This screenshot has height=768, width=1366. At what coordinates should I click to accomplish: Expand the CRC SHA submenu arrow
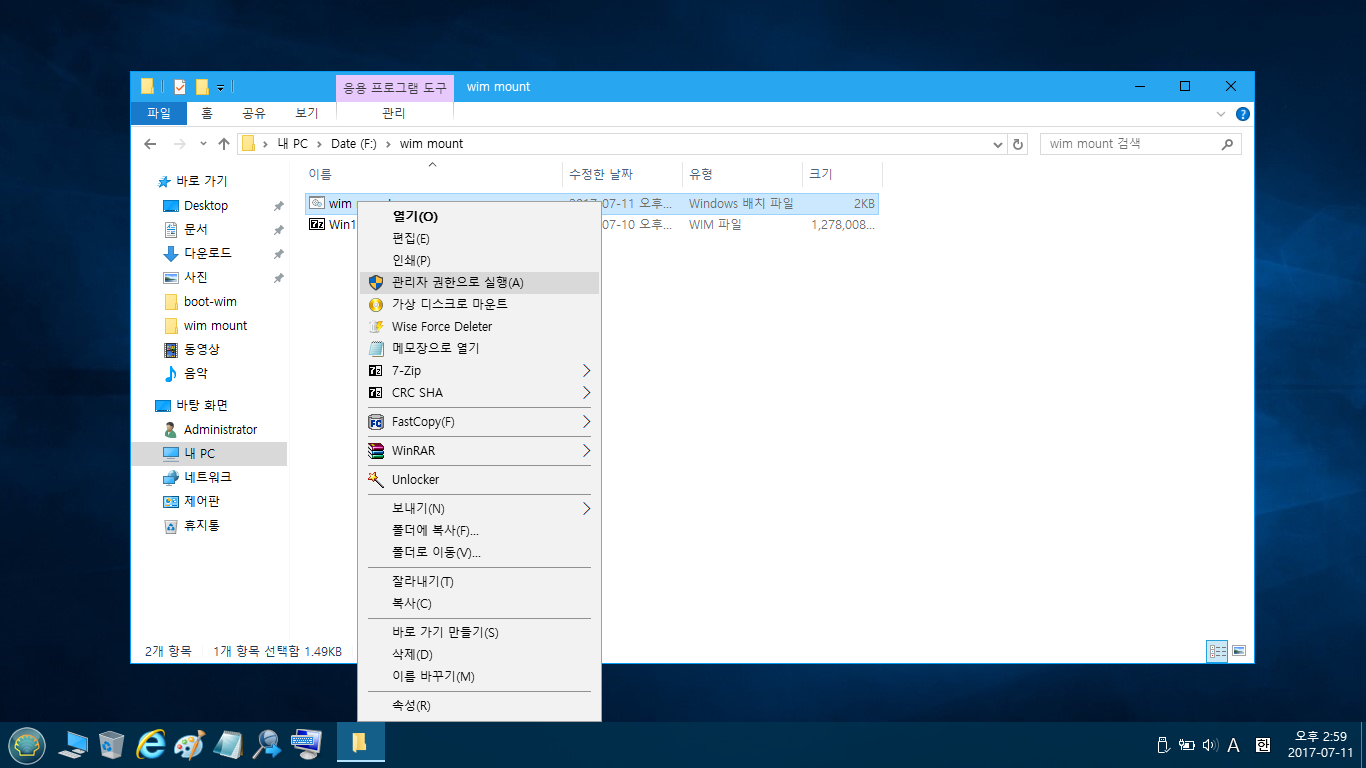point(587,392)
